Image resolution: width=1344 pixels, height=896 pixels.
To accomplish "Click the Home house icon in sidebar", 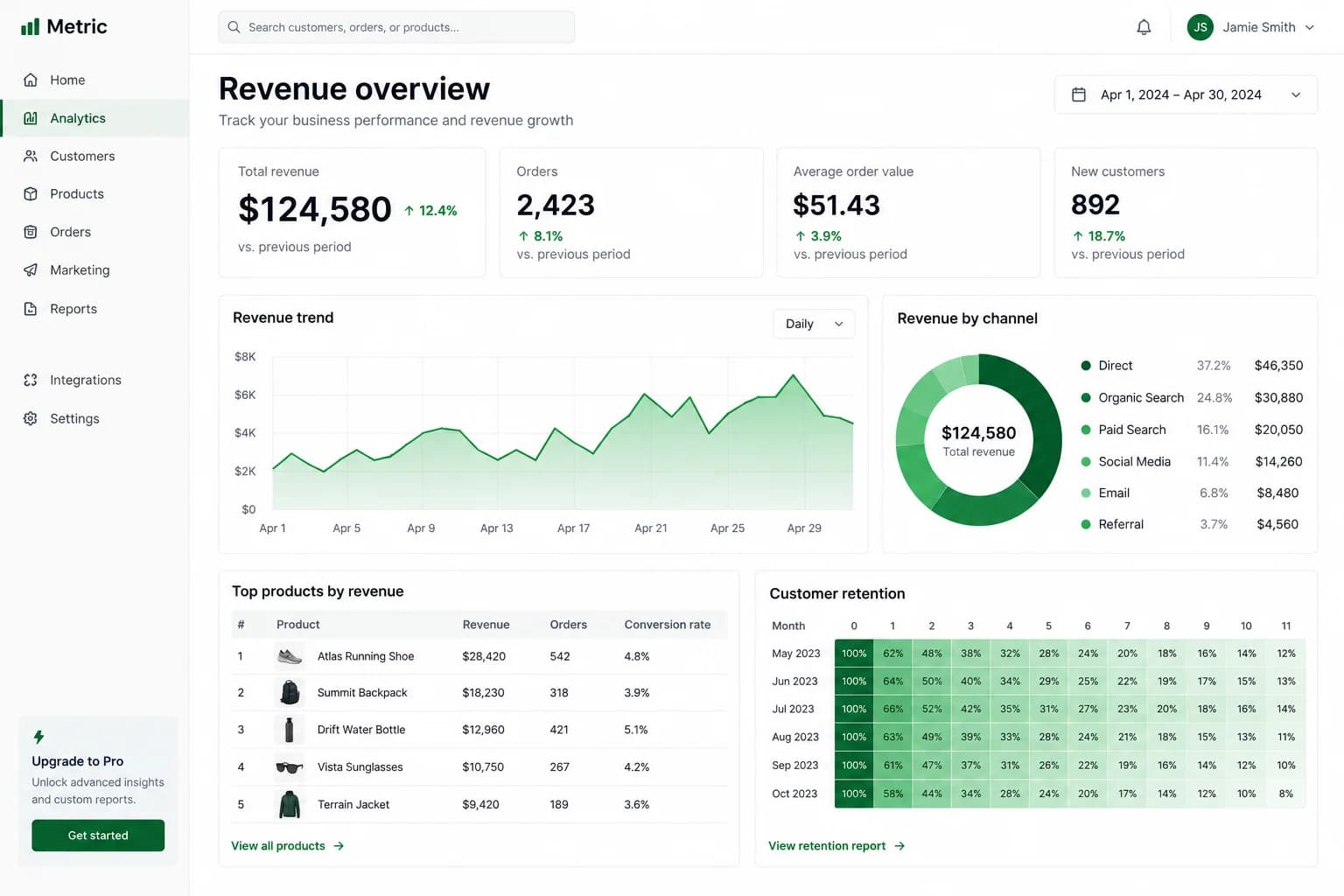I will point(31,80).
